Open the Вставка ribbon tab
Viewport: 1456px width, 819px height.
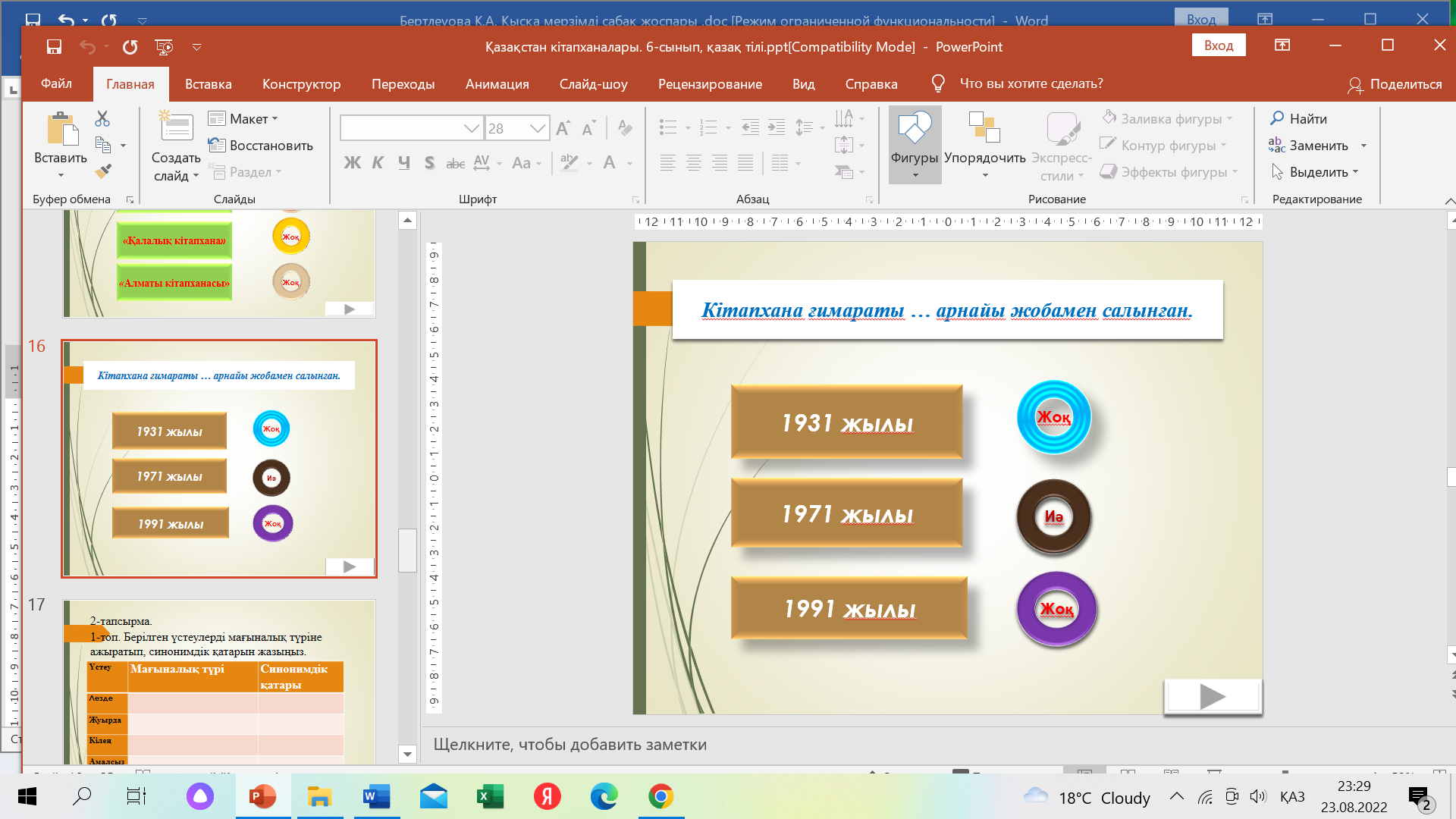(x=208, y=84)
